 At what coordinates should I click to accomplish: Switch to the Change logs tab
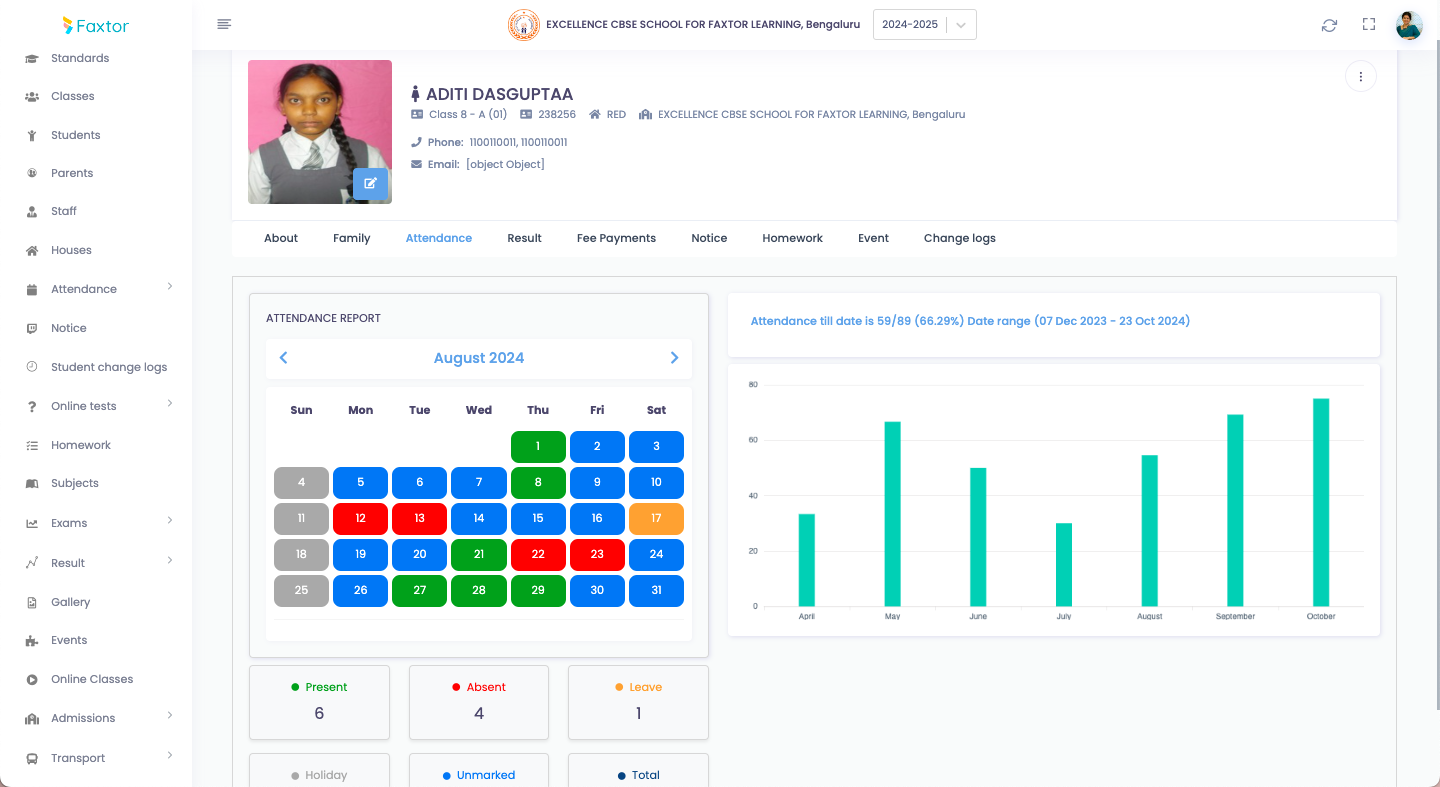tap(959, 238)
